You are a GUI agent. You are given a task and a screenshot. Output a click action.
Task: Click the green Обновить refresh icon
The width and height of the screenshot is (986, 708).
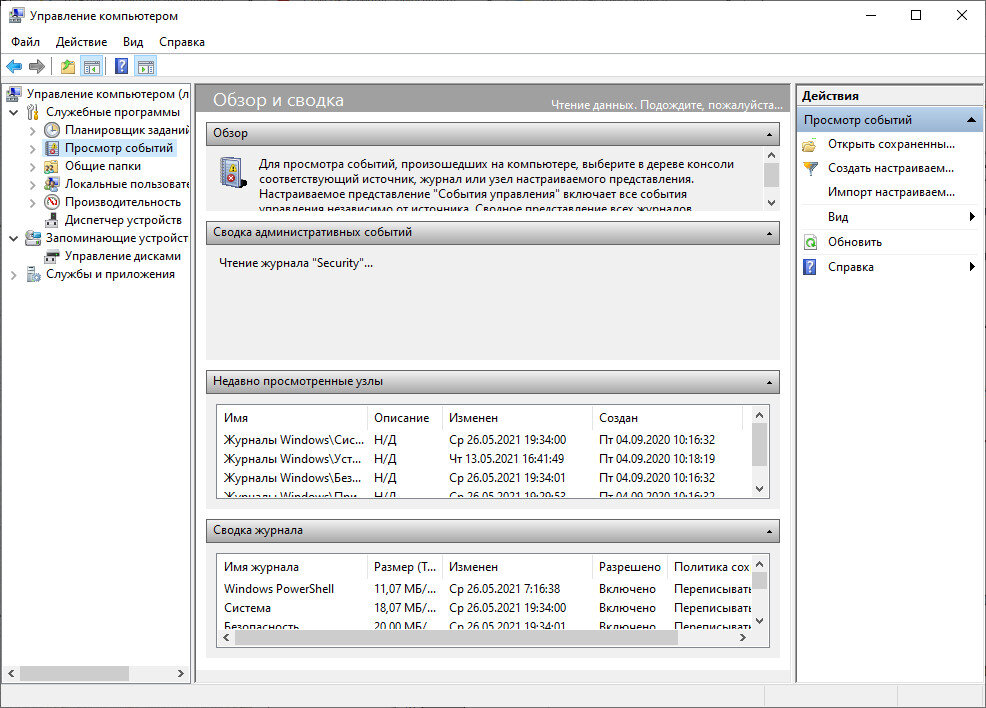coord(811,242)
